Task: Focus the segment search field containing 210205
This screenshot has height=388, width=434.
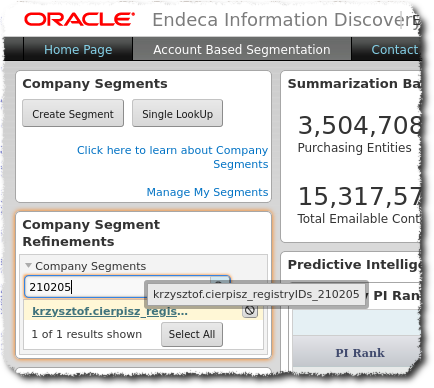Action: pyautogui.click(x=117, y=287)
